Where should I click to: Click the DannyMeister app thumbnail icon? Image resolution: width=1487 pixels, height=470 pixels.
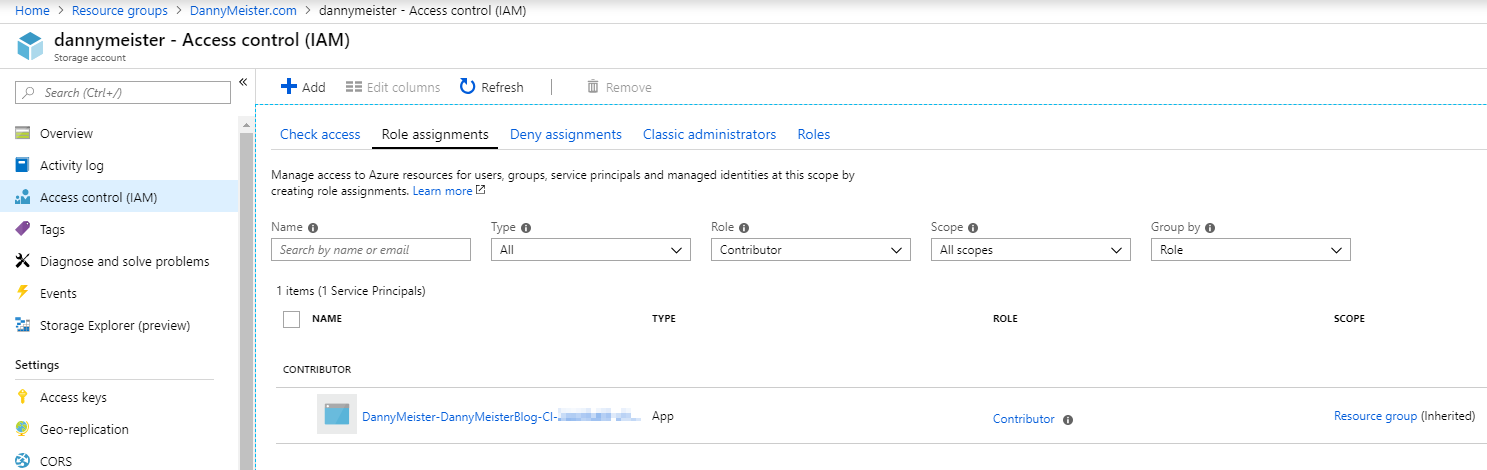pos(337,414)
